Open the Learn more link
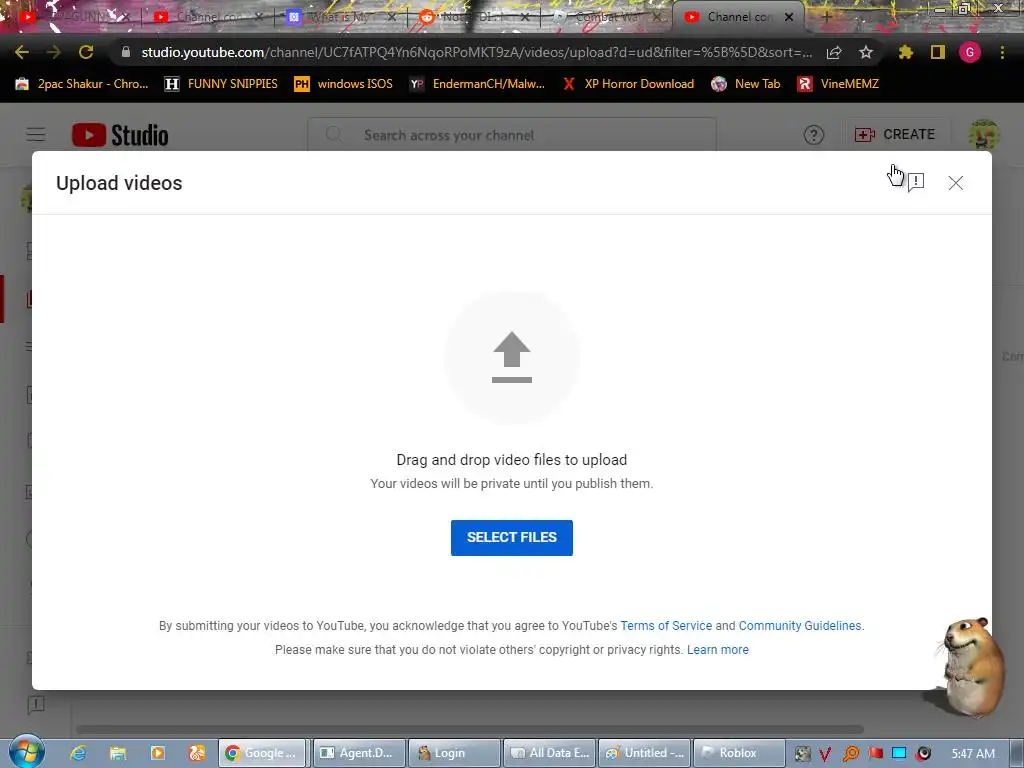1024x768 pixels. [718, 650]
